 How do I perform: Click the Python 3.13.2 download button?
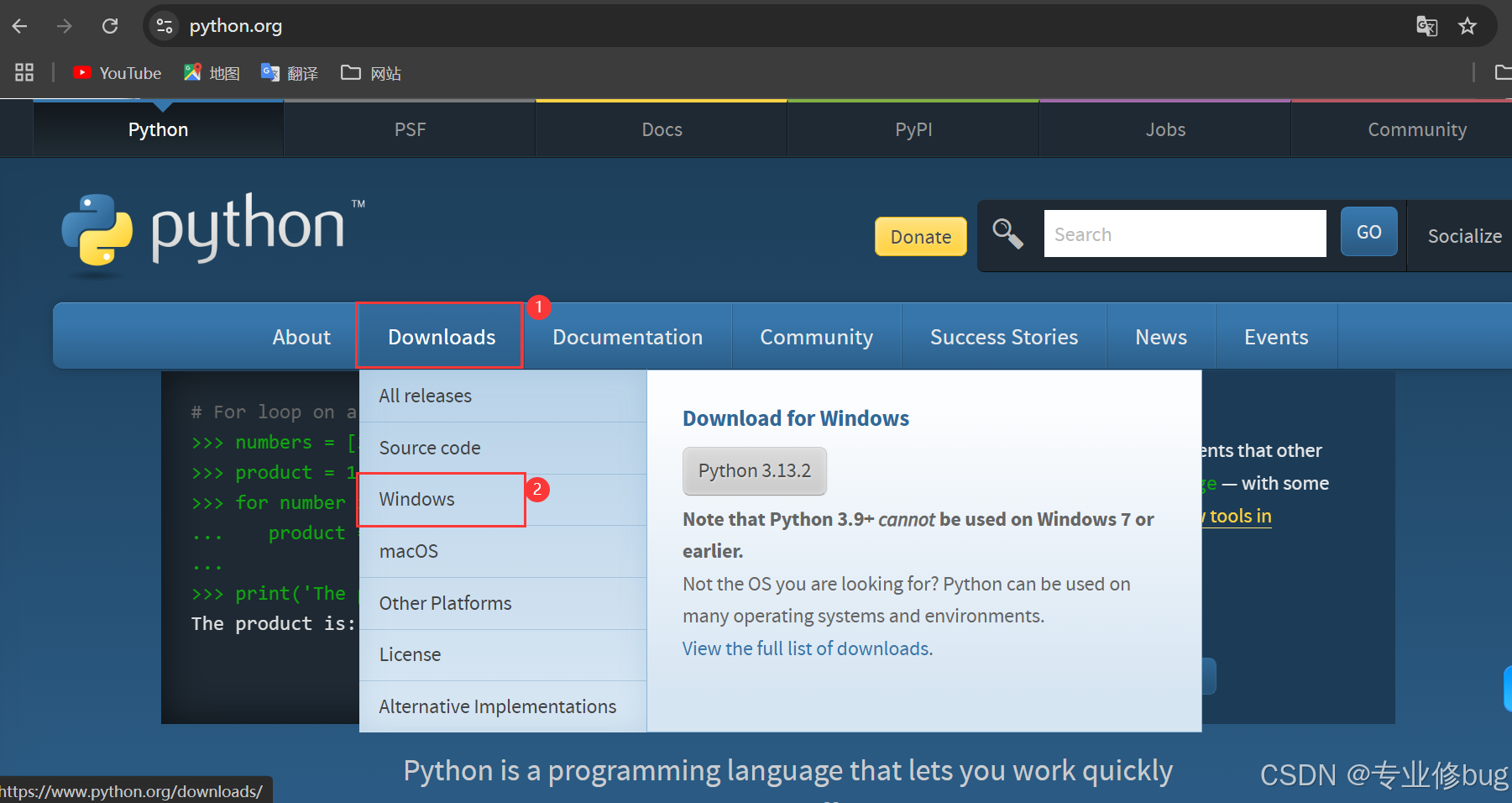pos(754,470)
